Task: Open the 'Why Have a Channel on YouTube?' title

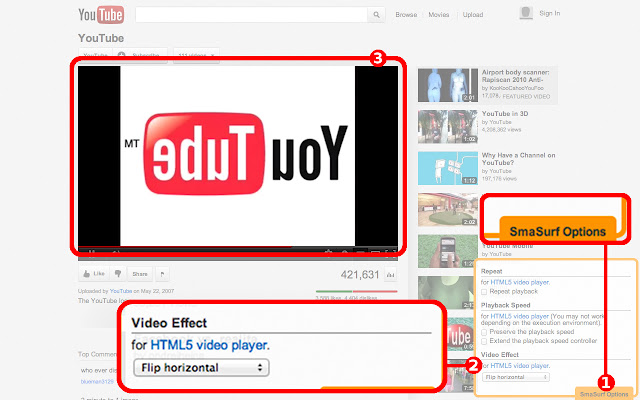Action: [x=518, y=159]
